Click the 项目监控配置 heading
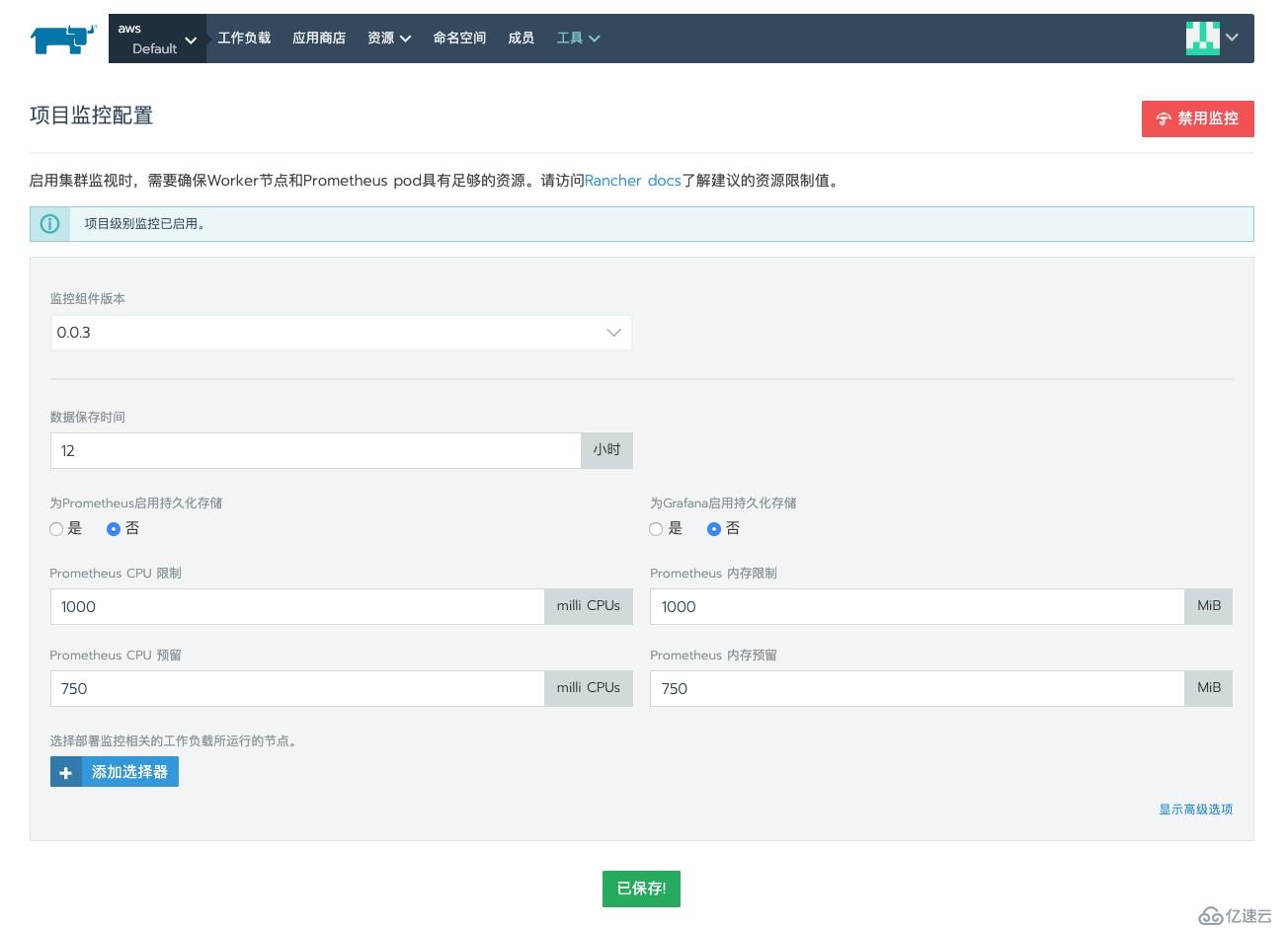This screenshot has width=1288, height=928. point(92,116)
